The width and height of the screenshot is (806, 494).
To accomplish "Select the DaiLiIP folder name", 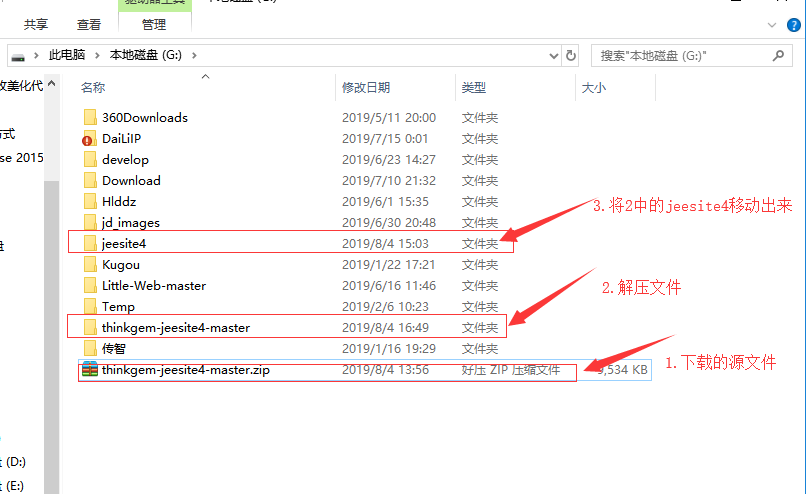I will point(121,138).
